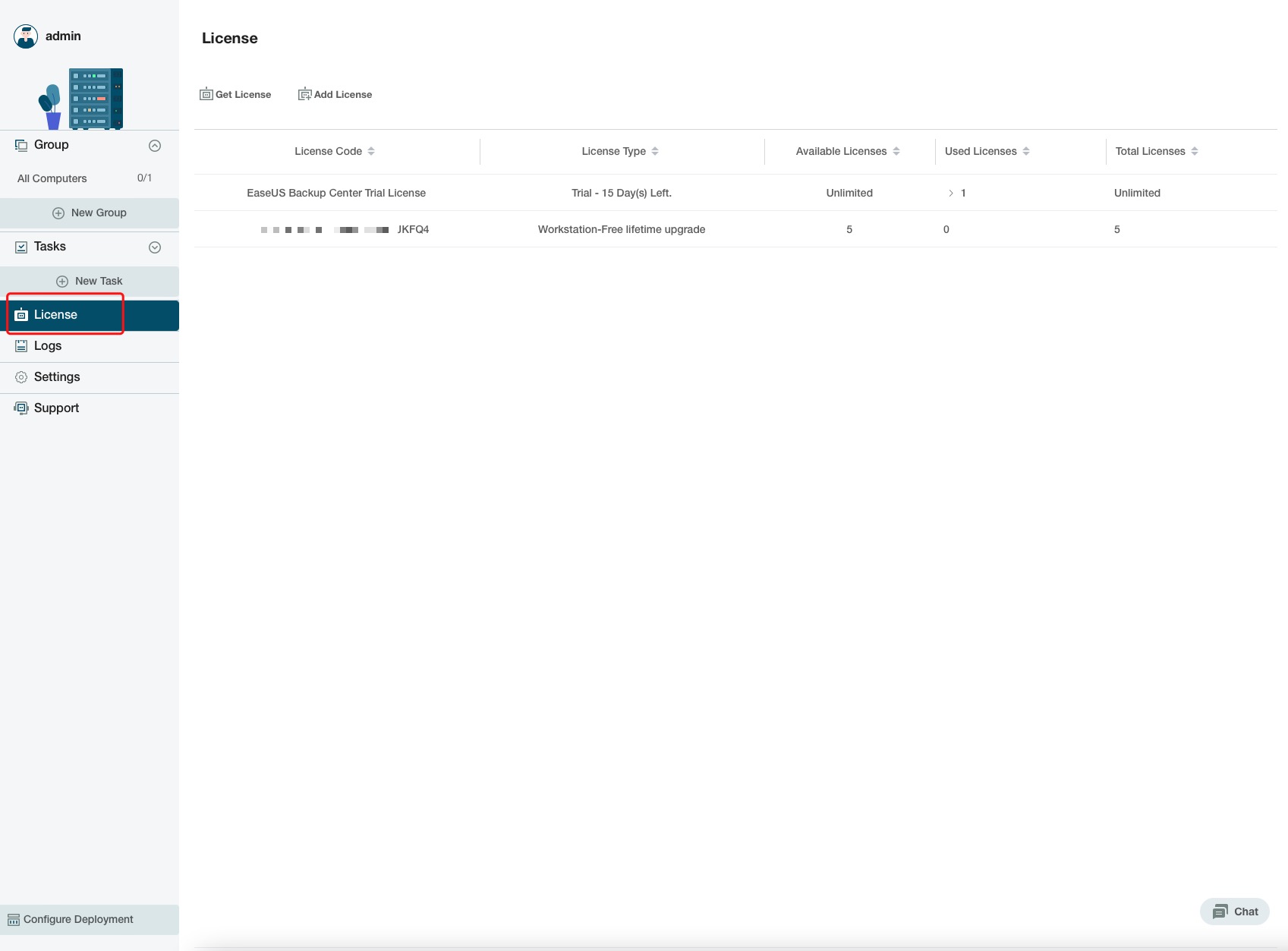Sort by Used Licenses column arrows

(x=1026, y=151)
